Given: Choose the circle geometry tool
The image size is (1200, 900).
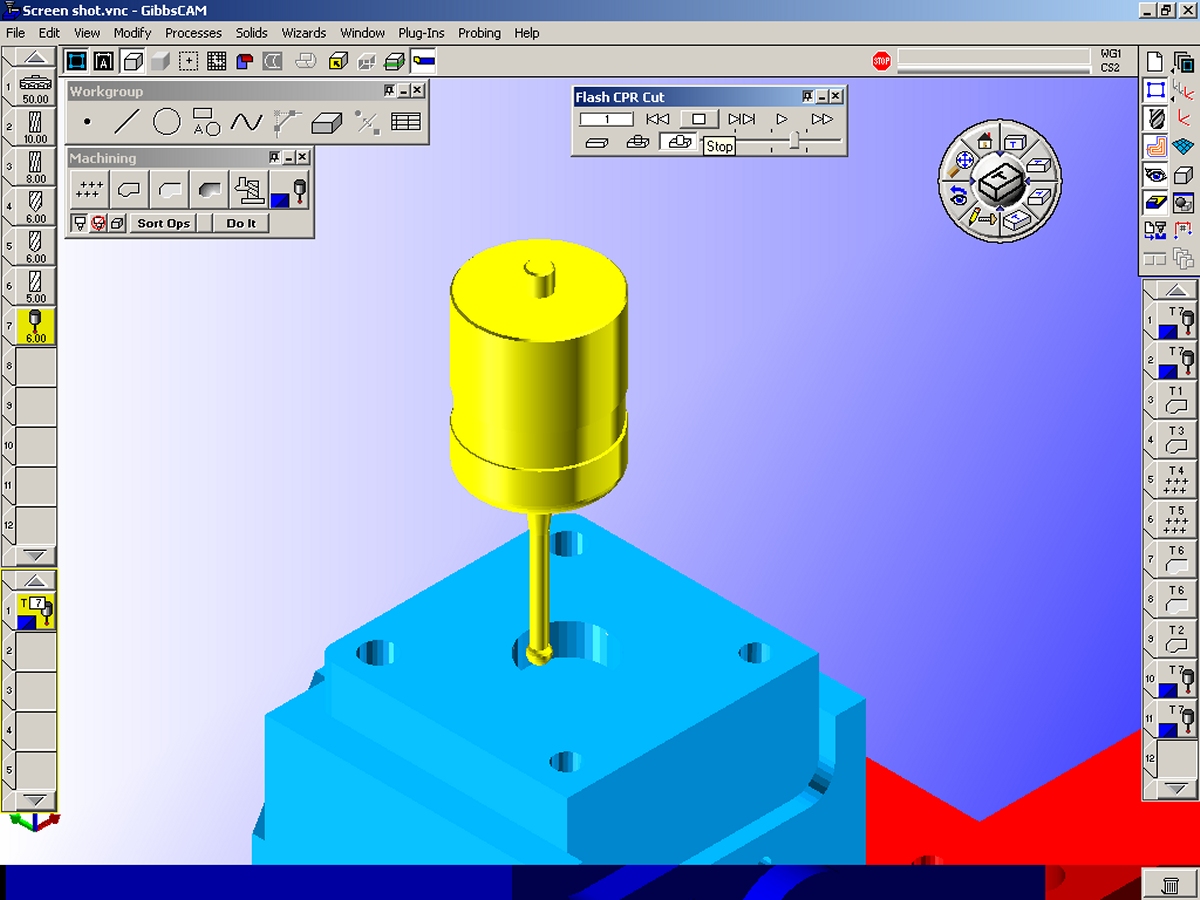Looking at the screenshot, I should tap(166, 123).
